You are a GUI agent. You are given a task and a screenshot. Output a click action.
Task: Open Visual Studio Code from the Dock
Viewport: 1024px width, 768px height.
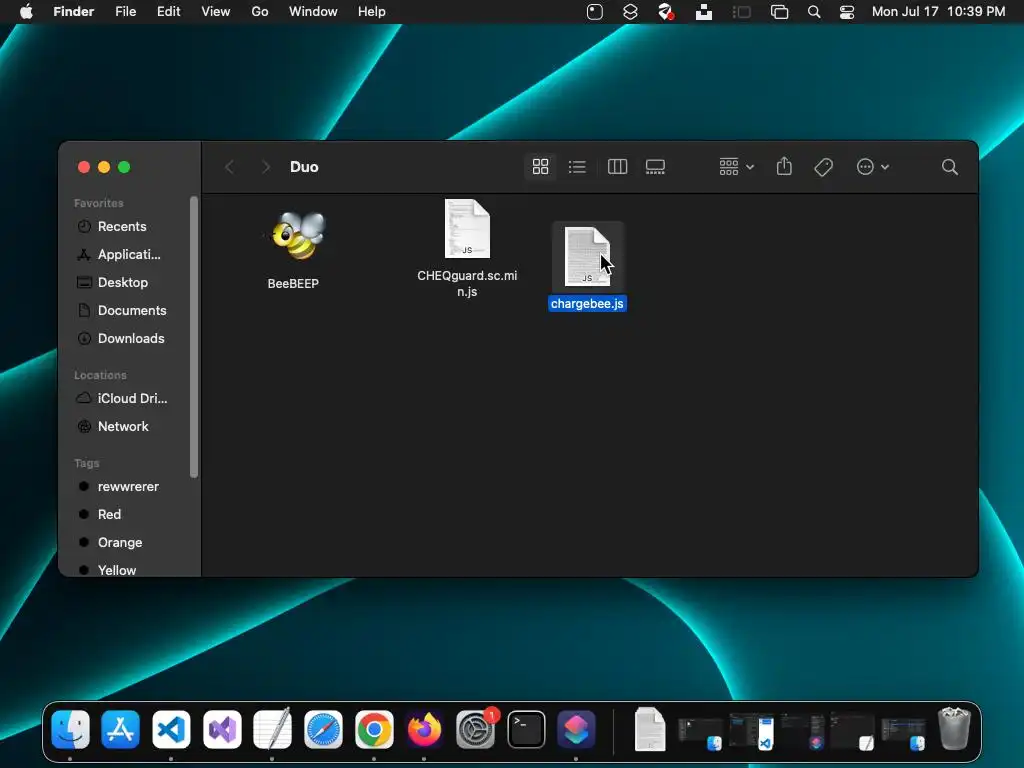pos(171,729)
